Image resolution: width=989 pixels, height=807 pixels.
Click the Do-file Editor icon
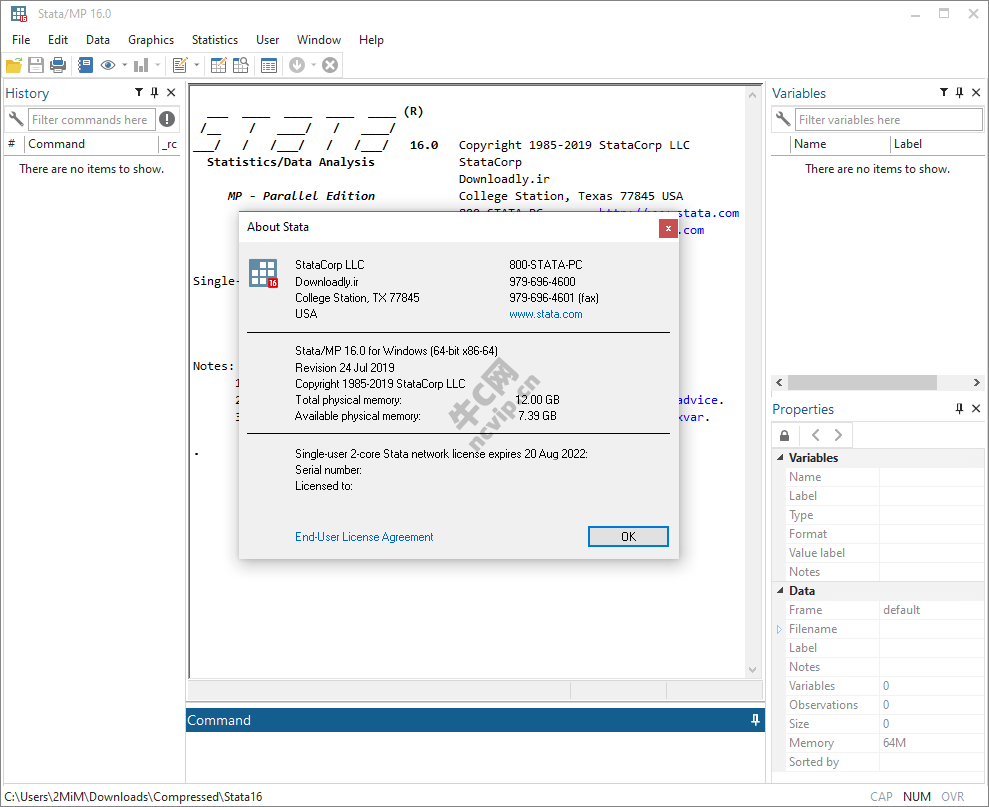(x=180, y=65)
